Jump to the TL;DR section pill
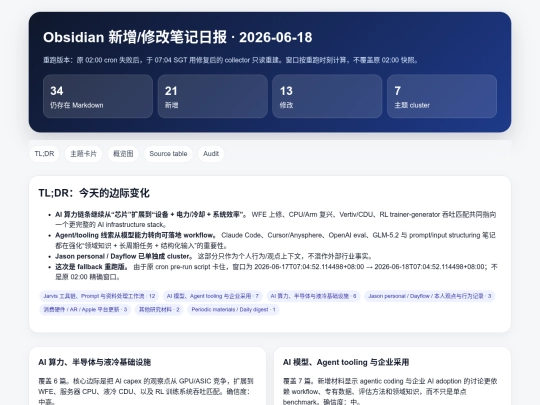 [44, 154]
